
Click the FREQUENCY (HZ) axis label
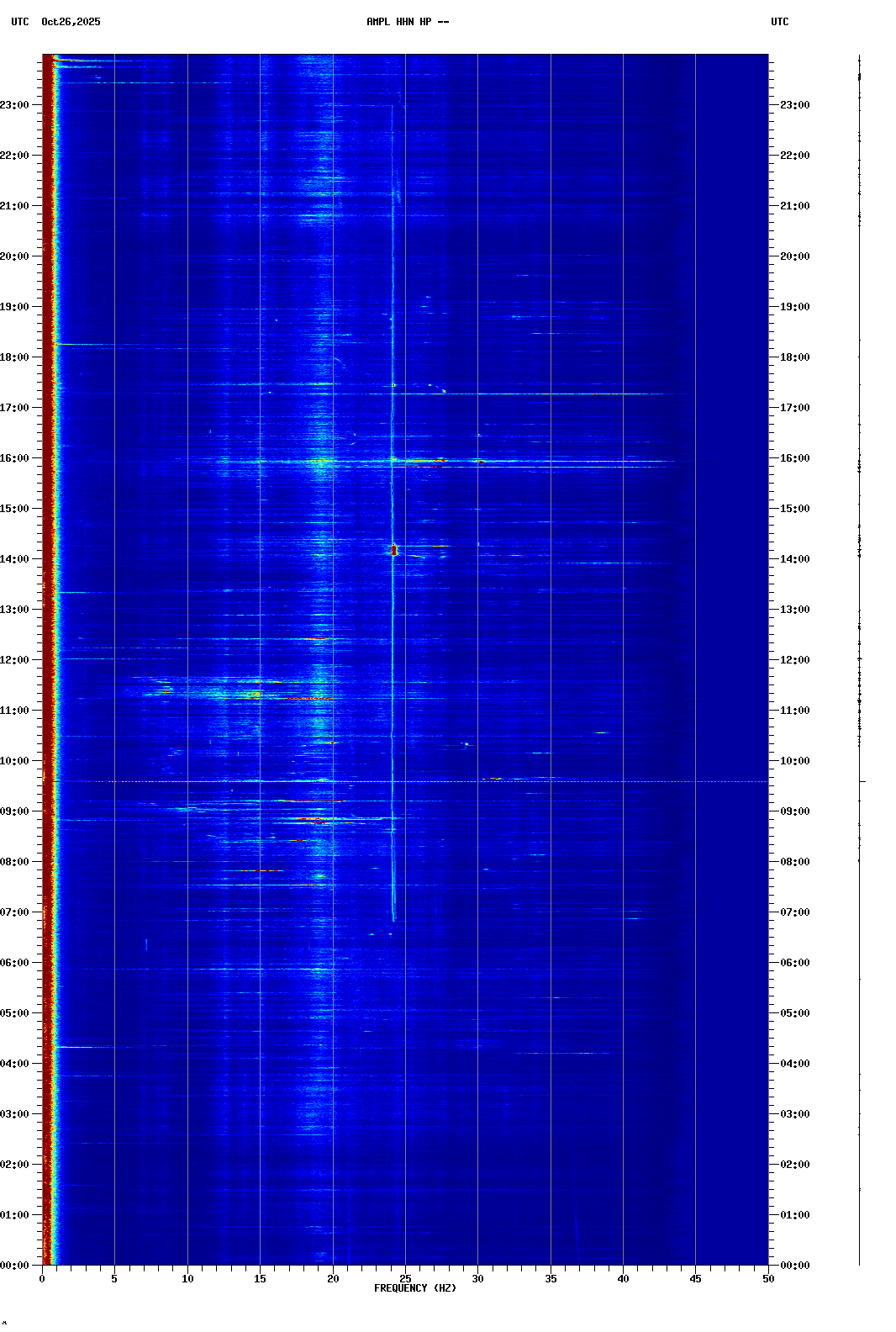click(x=415, y=1288)
